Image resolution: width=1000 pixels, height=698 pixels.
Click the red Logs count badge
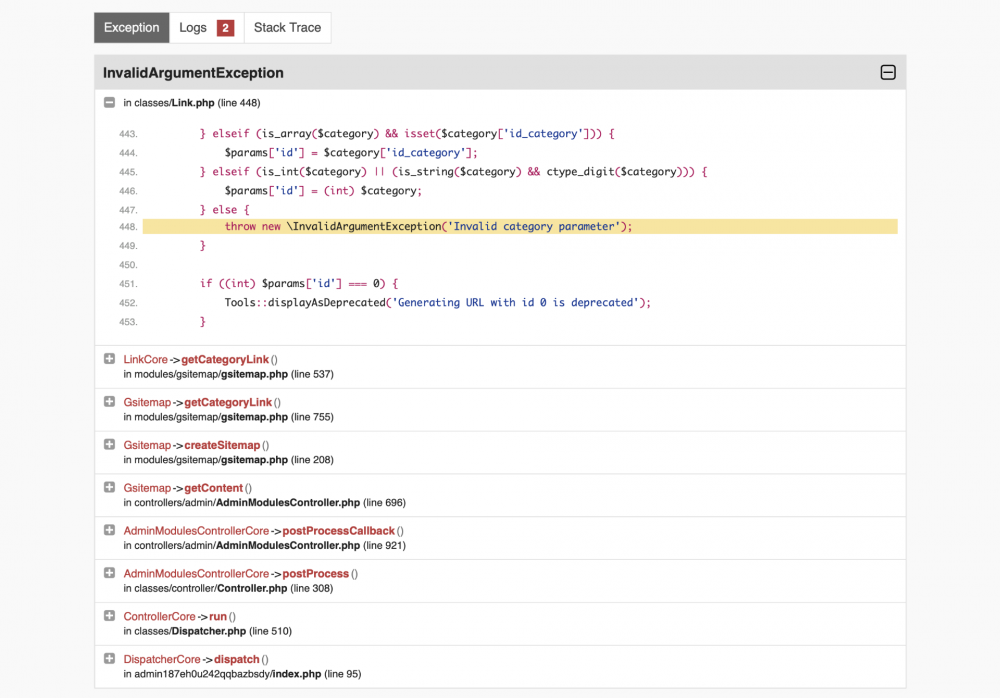(x=225, y=28)
